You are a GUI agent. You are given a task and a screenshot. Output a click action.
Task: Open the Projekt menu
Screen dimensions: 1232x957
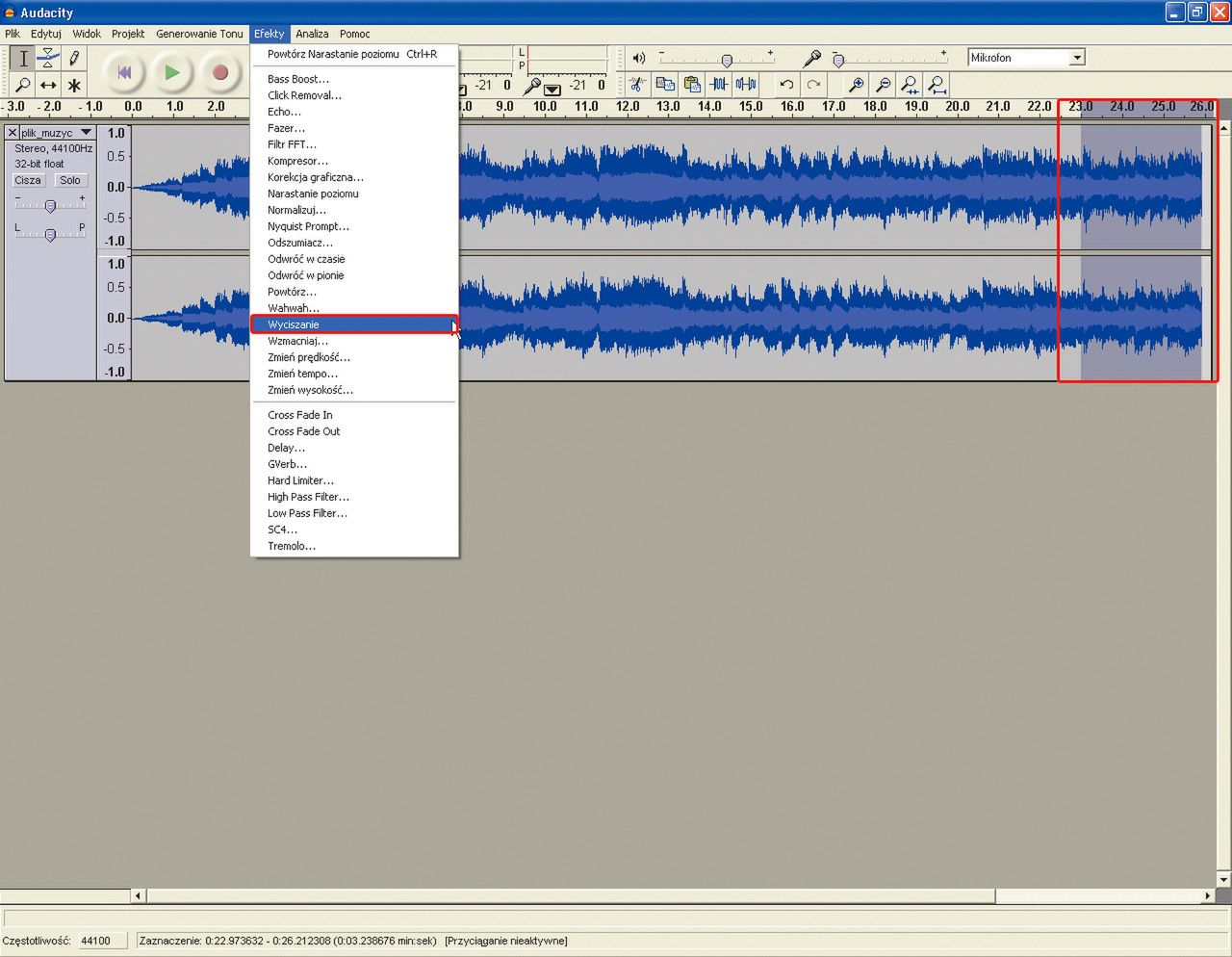[x=128, y=34]
